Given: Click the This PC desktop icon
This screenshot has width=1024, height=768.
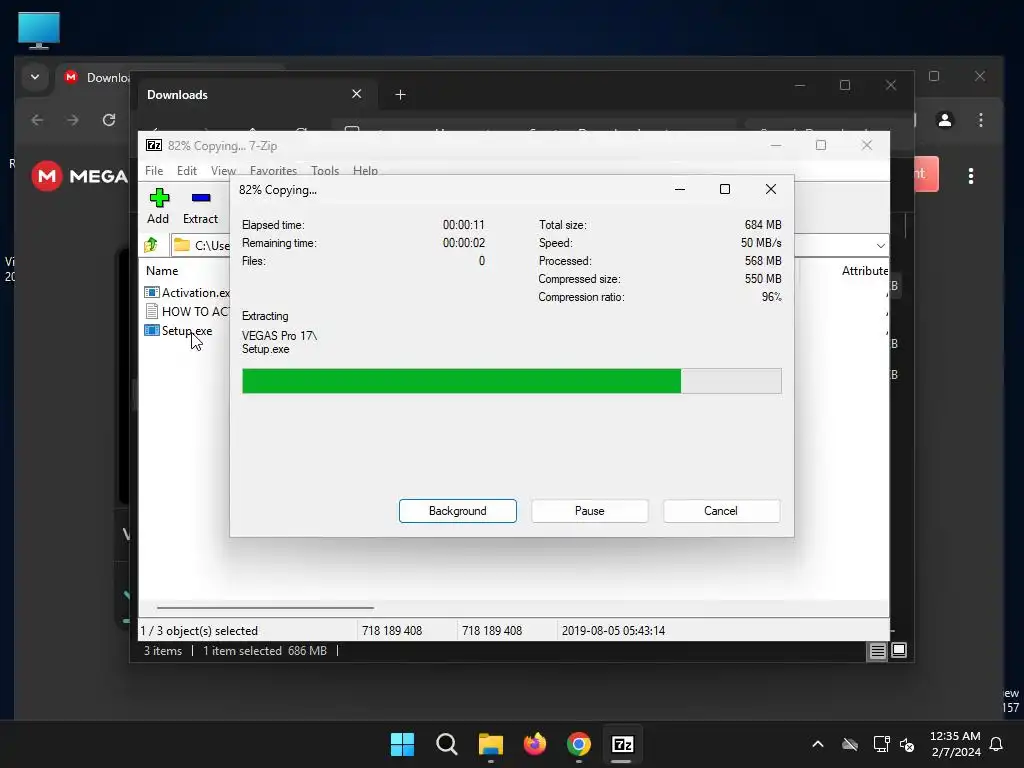Looking at the screenshot, I should click(x=39, y=30).
